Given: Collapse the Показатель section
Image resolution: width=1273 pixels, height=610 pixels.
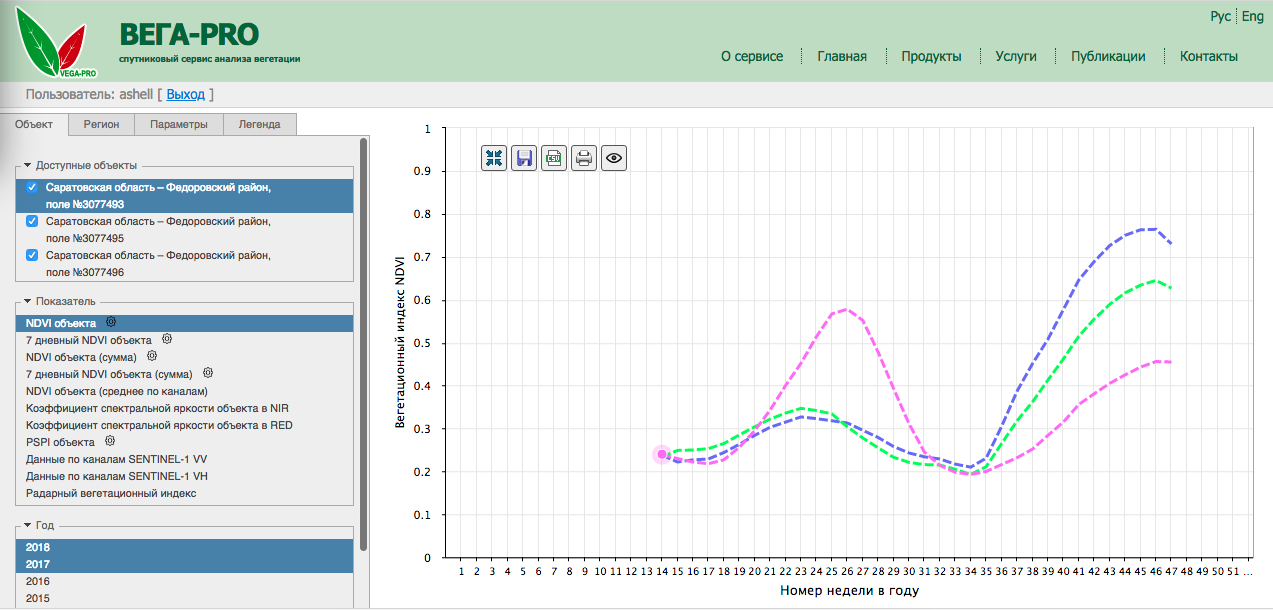Looking at the screenshot, I should (28, 301).
